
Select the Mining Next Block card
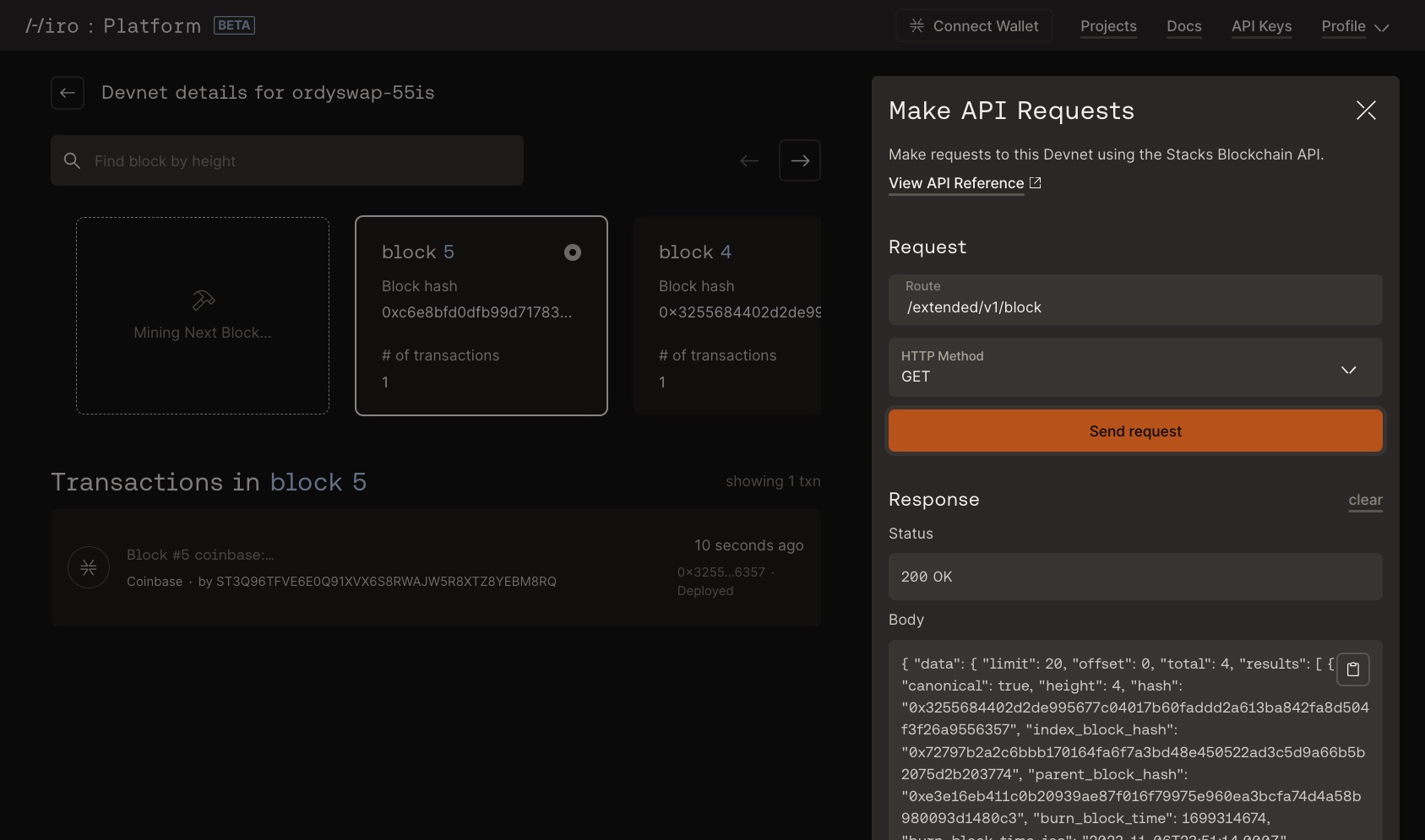pyautogui.click(x=203, y=316)
